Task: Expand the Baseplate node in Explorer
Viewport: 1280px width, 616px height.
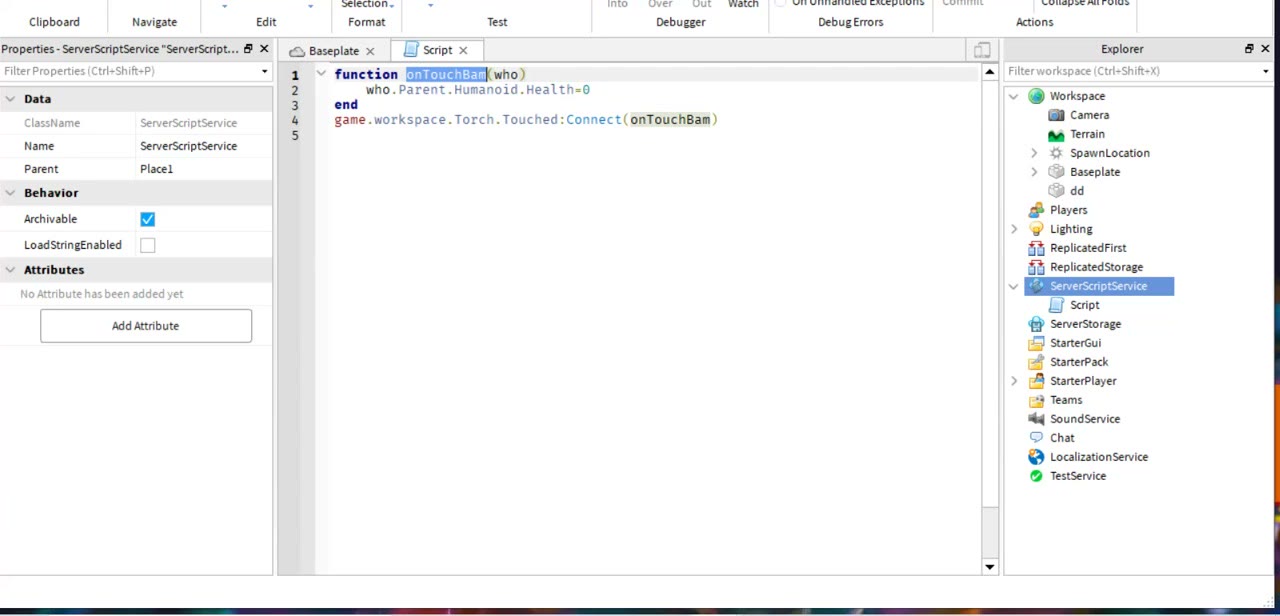Action: pyautogui.click(x=1034, y=172)
